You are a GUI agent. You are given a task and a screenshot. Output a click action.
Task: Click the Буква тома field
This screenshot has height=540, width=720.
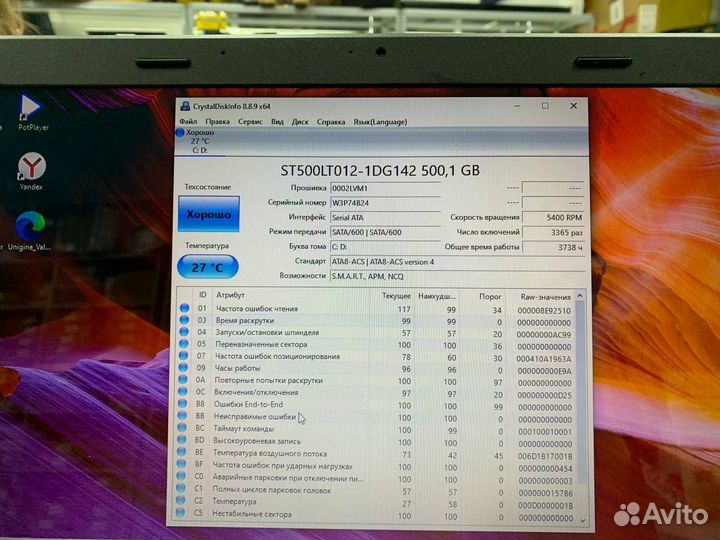[x=386, y=247]
